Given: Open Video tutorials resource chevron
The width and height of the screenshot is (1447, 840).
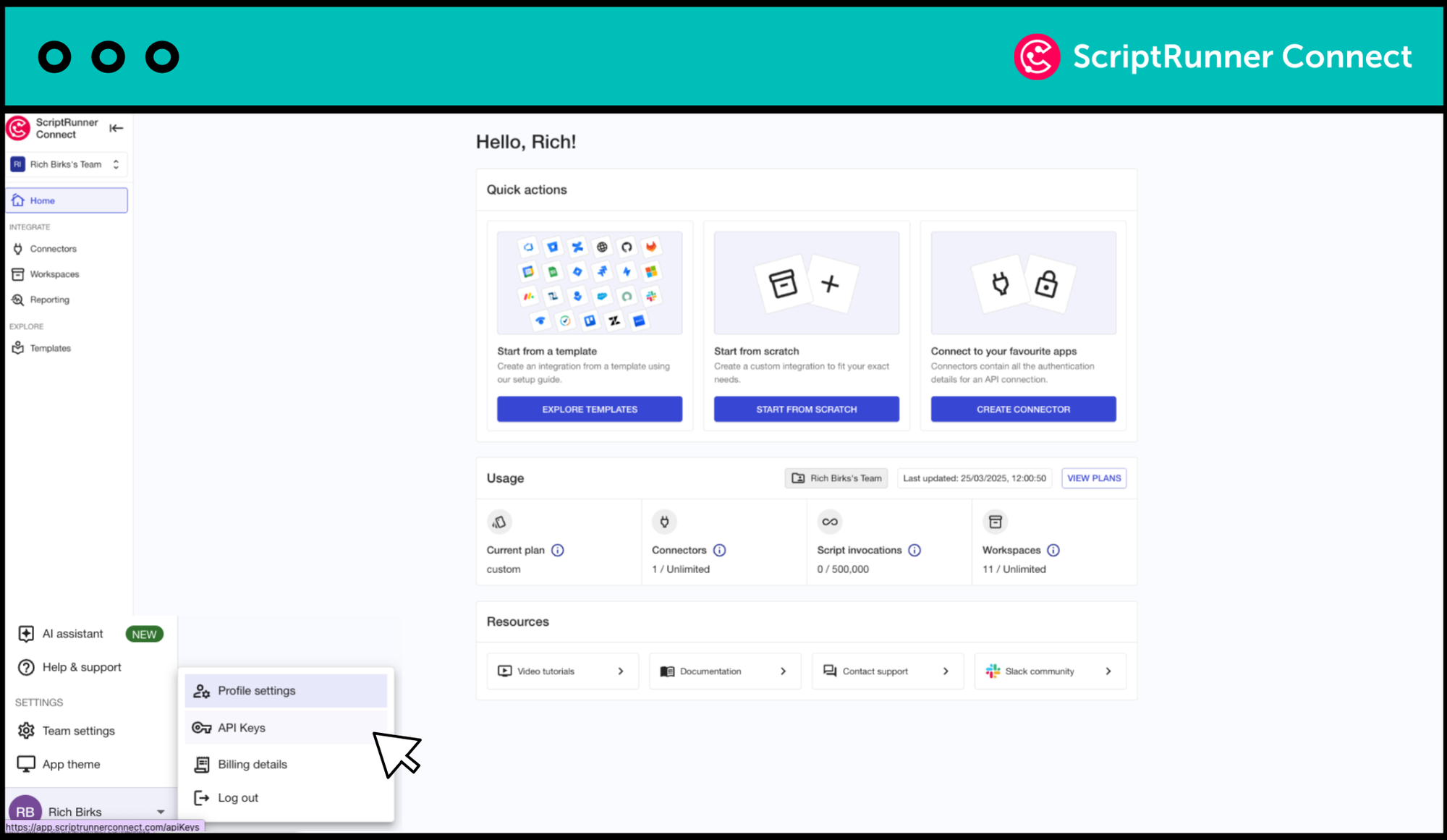Looking at the screenshot, I should click(620, 671).
